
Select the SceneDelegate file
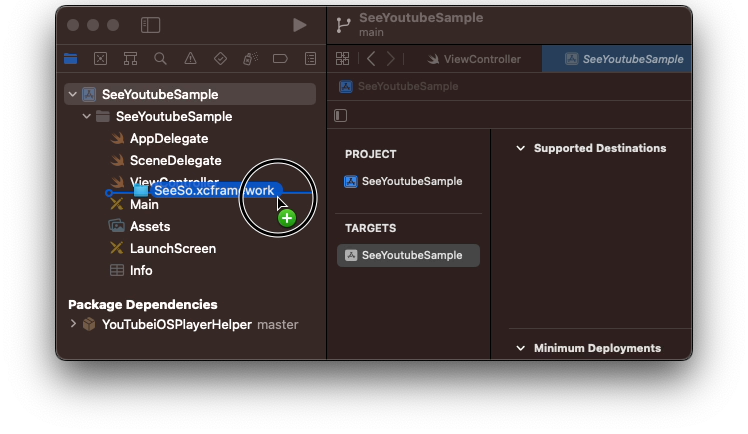(176, 161)
